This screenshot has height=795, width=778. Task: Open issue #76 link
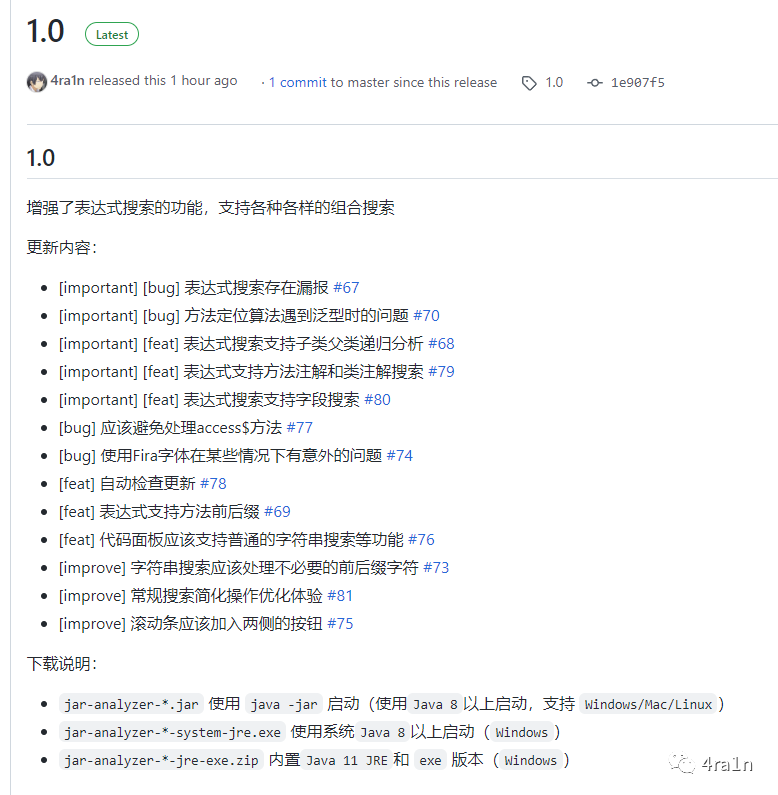[421, 539]
